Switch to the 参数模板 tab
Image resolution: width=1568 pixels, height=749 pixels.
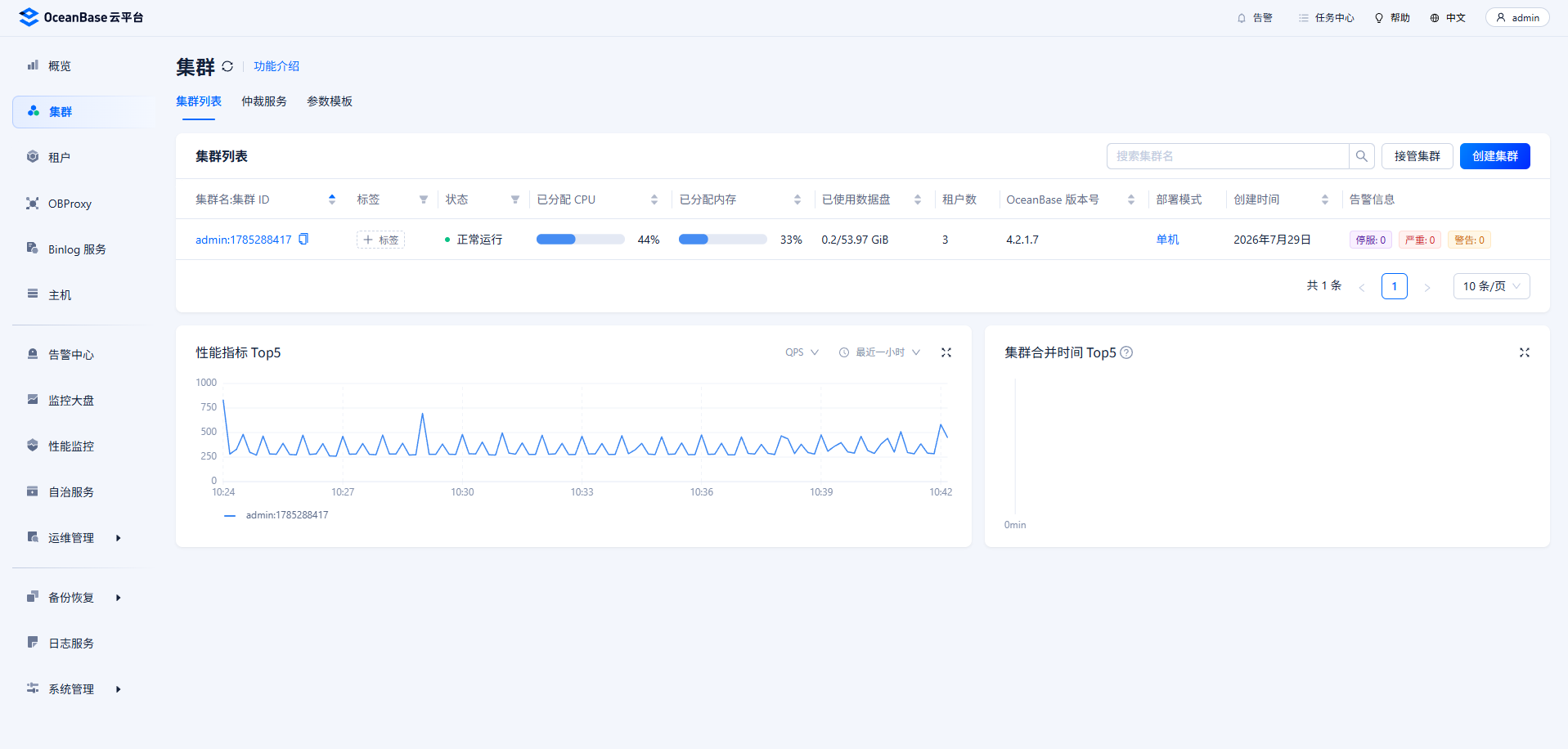coord(330,101)
